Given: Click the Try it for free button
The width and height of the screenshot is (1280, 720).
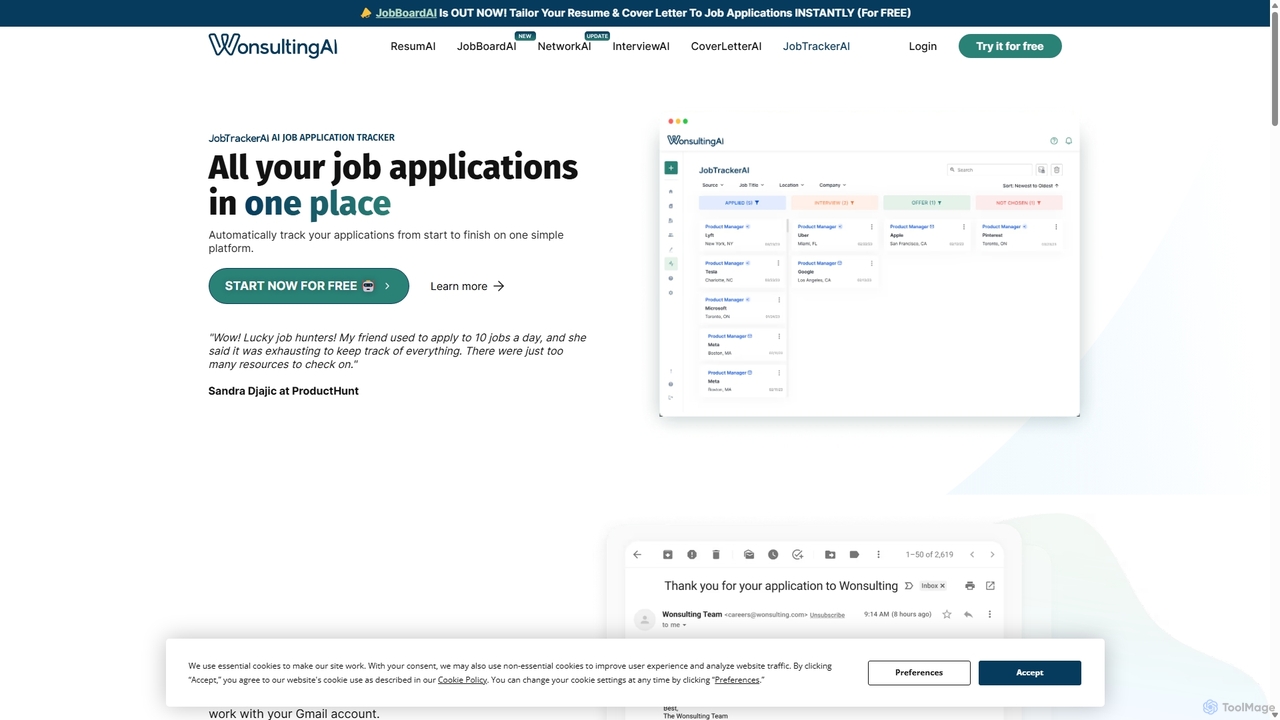Looking at the screenshot, I should point(1010,46).
